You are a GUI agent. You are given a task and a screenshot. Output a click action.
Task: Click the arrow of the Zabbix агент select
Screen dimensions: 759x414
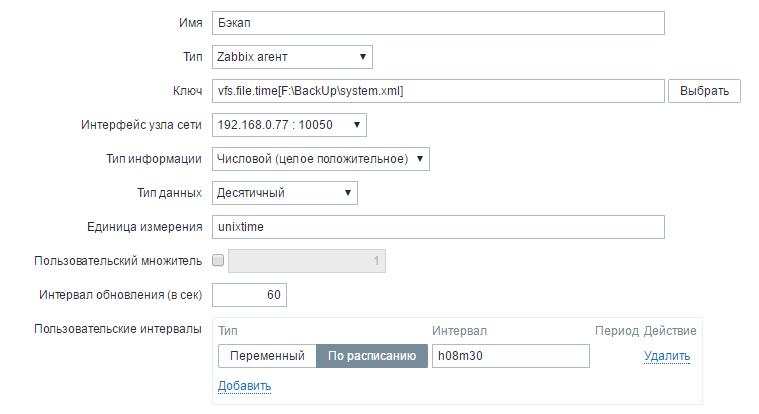click(x=362, y=57)
